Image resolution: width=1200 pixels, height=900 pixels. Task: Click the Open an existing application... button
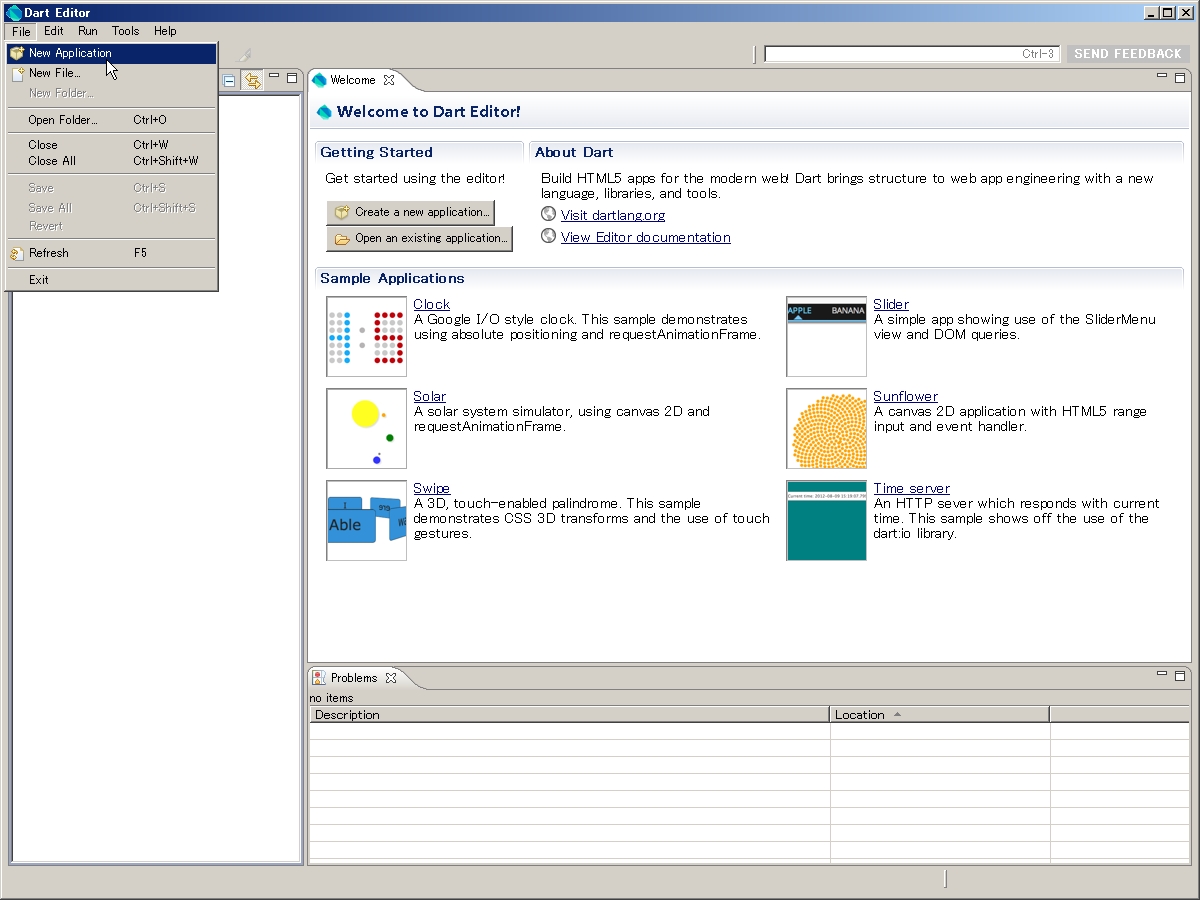click(x=420, y=238)
